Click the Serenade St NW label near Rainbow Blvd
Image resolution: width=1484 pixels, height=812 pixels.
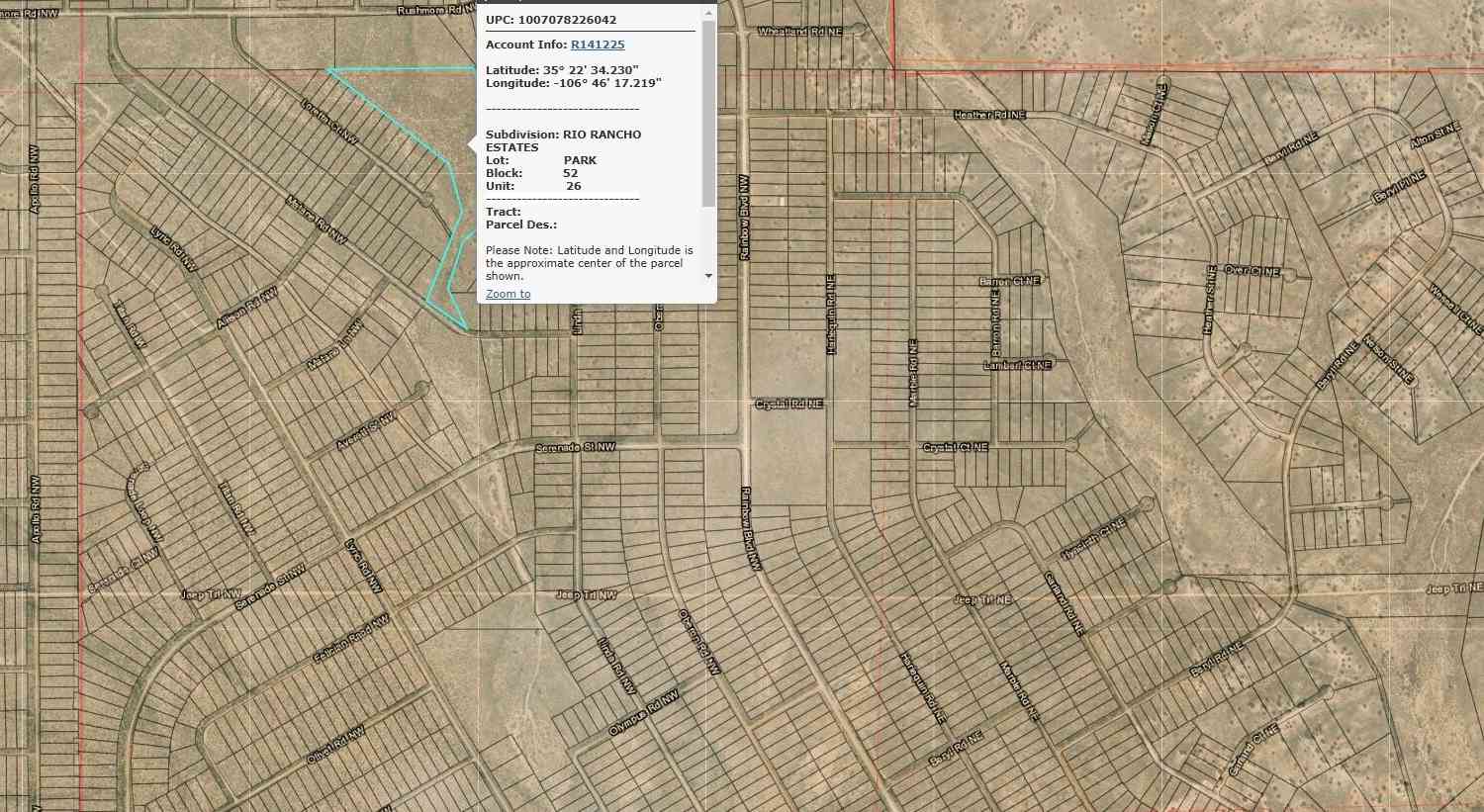click(x=576, y=448)
